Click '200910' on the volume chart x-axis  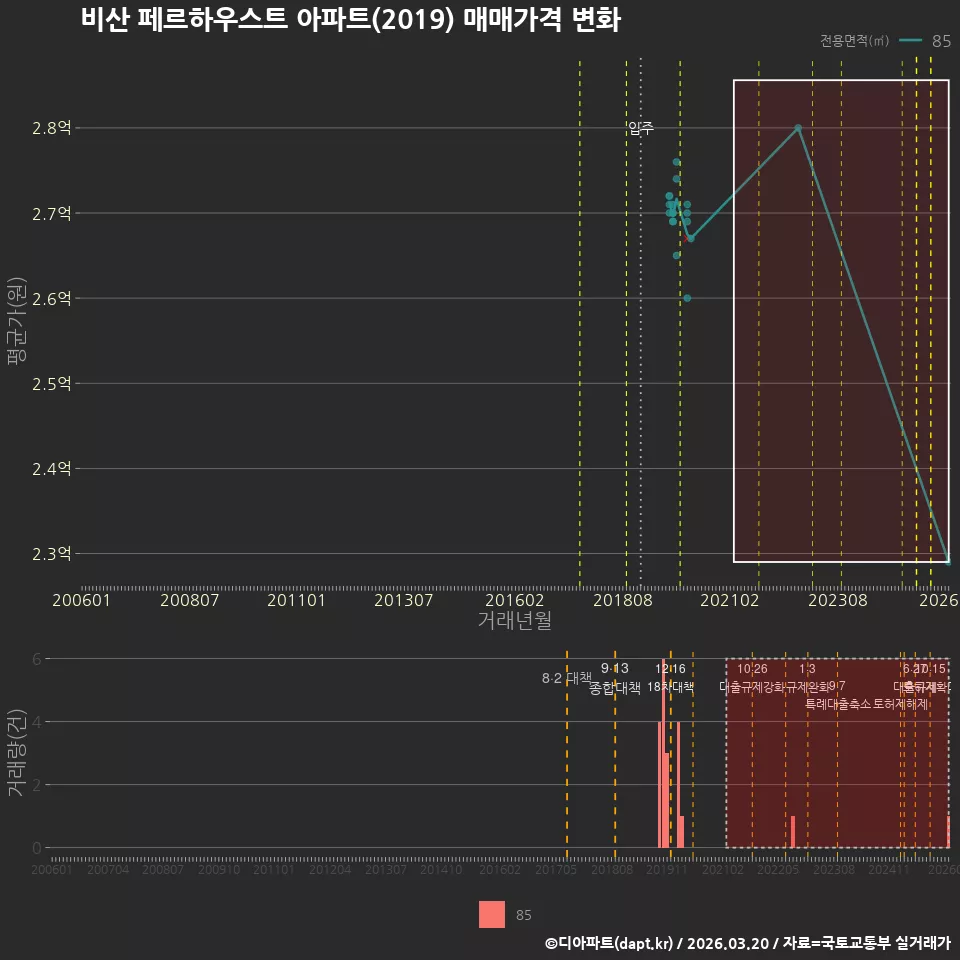(x=219, y=869)
